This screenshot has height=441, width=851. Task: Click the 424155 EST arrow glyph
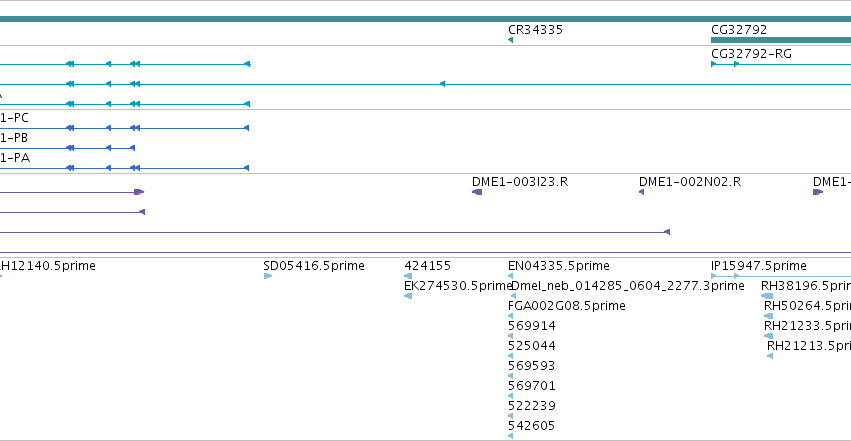pyautogui.click(x=408, y=276)
